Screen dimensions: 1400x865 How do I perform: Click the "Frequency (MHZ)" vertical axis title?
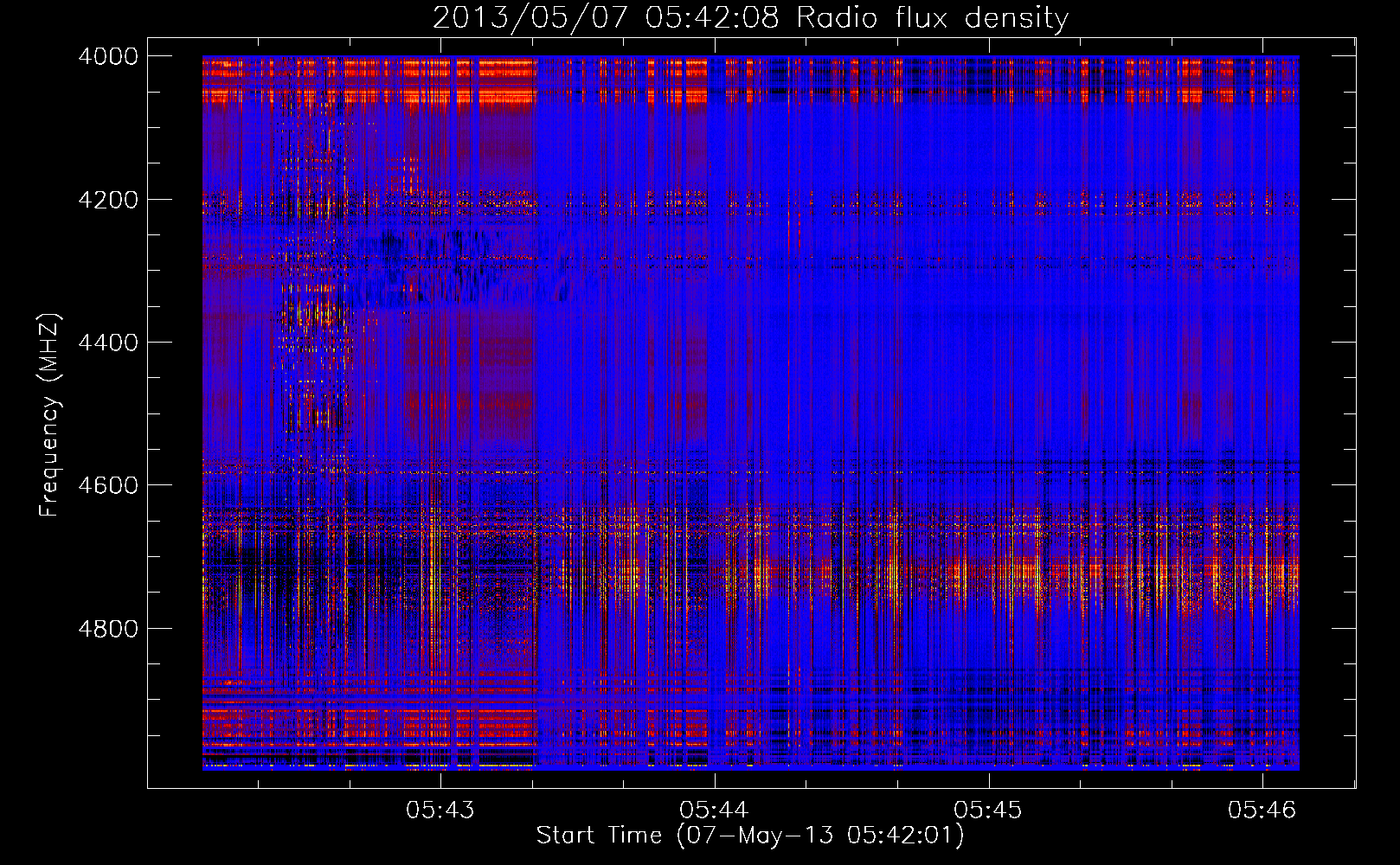tap(50, 415)
